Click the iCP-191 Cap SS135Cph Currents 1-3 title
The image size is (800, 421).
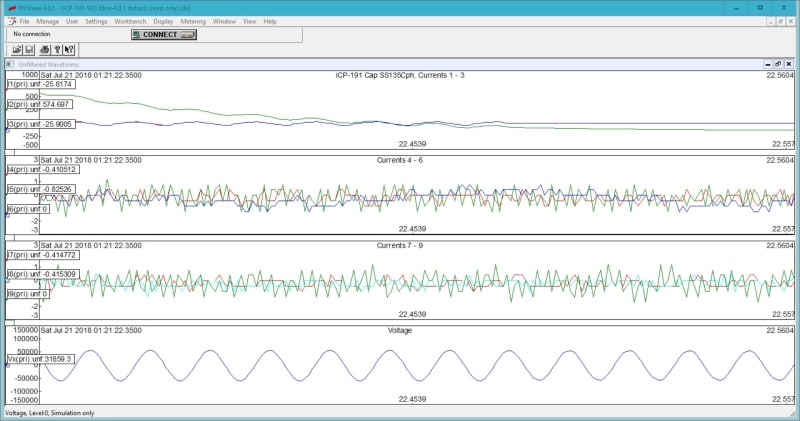click(400, 75)
